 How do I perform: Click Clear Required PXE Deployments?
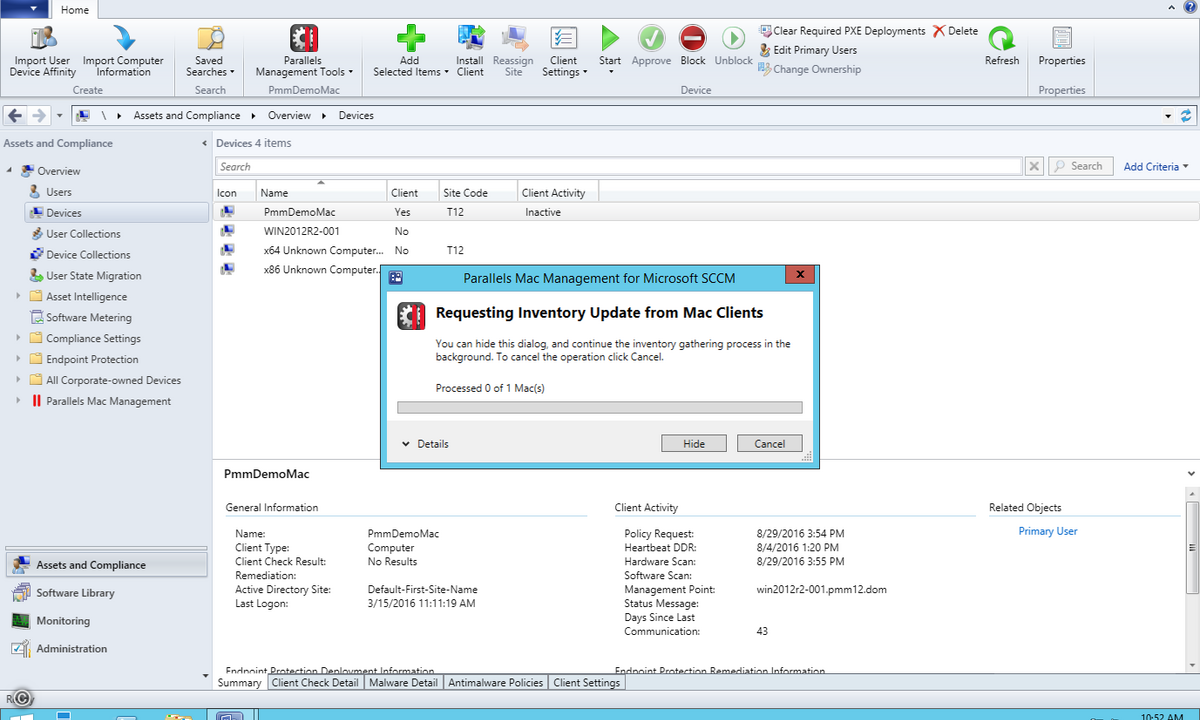tap(843, 31)
